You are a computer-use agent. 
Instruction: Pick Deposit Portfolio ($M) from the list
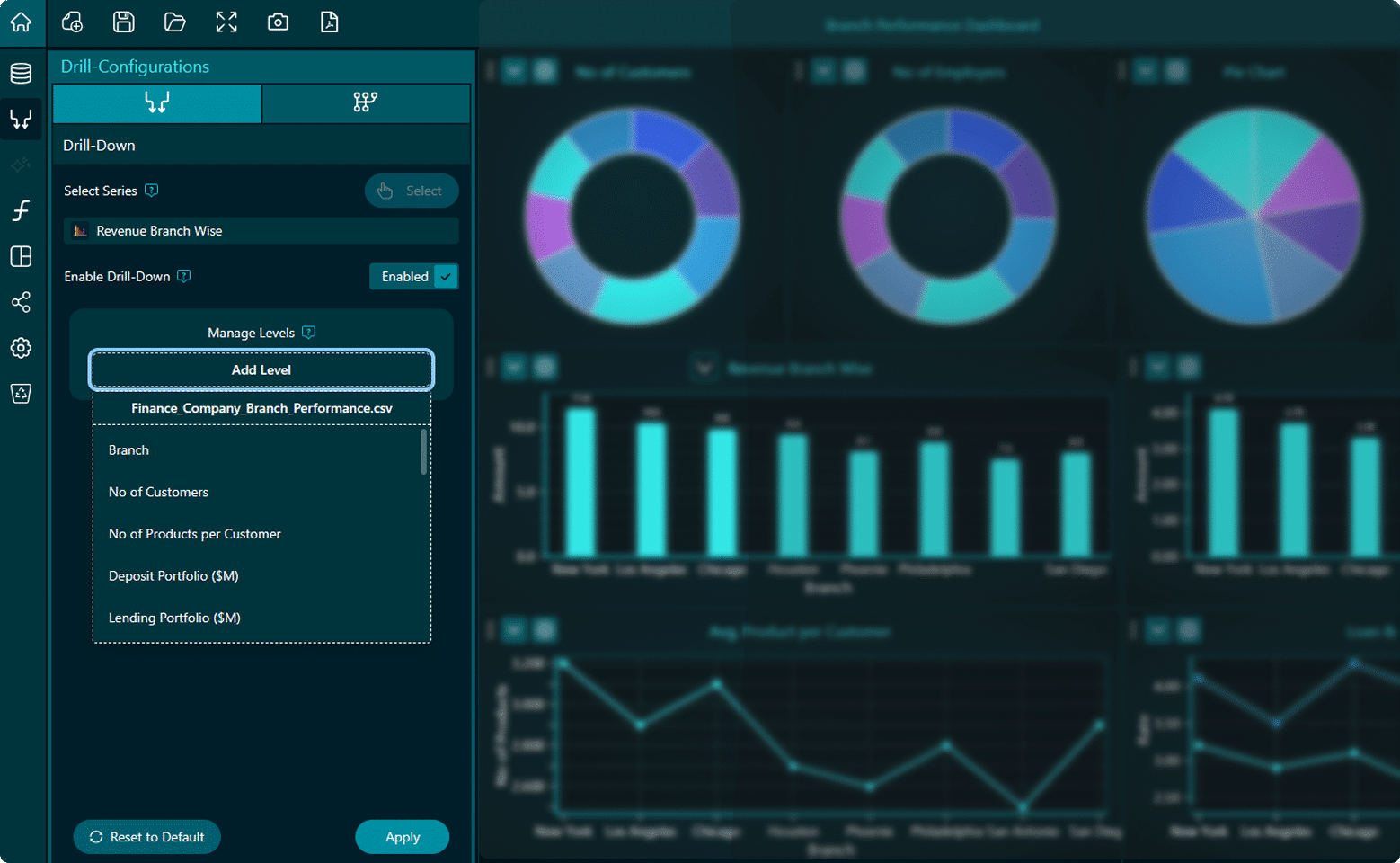[x=173, y=576]
